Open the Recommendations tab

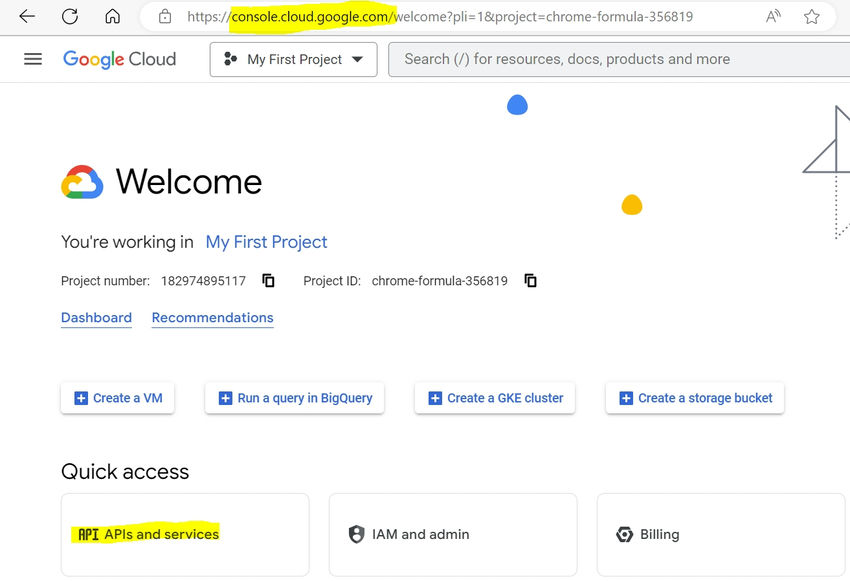pos(212,317)
